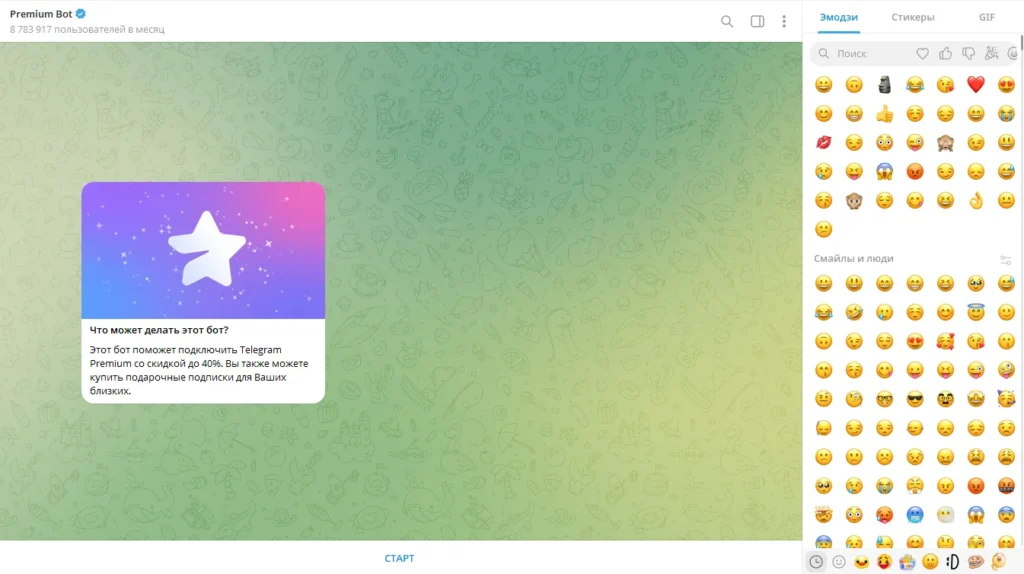This screenshot has height=574, width=1024.
Task: Pick the red lips kiss mark emoji
Action: click(824, 142)
